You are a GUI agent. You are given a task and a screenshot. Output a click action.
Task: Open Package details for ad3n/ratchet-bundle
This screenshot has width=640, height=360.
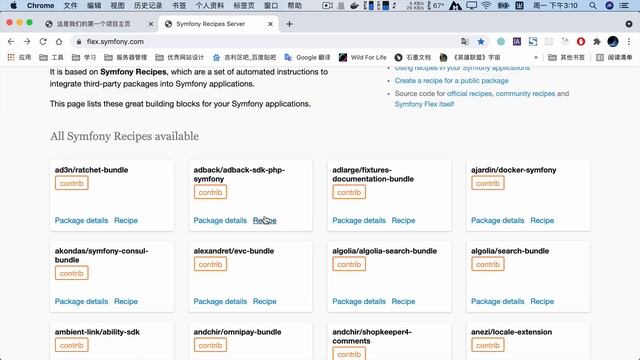pos(81,220)
